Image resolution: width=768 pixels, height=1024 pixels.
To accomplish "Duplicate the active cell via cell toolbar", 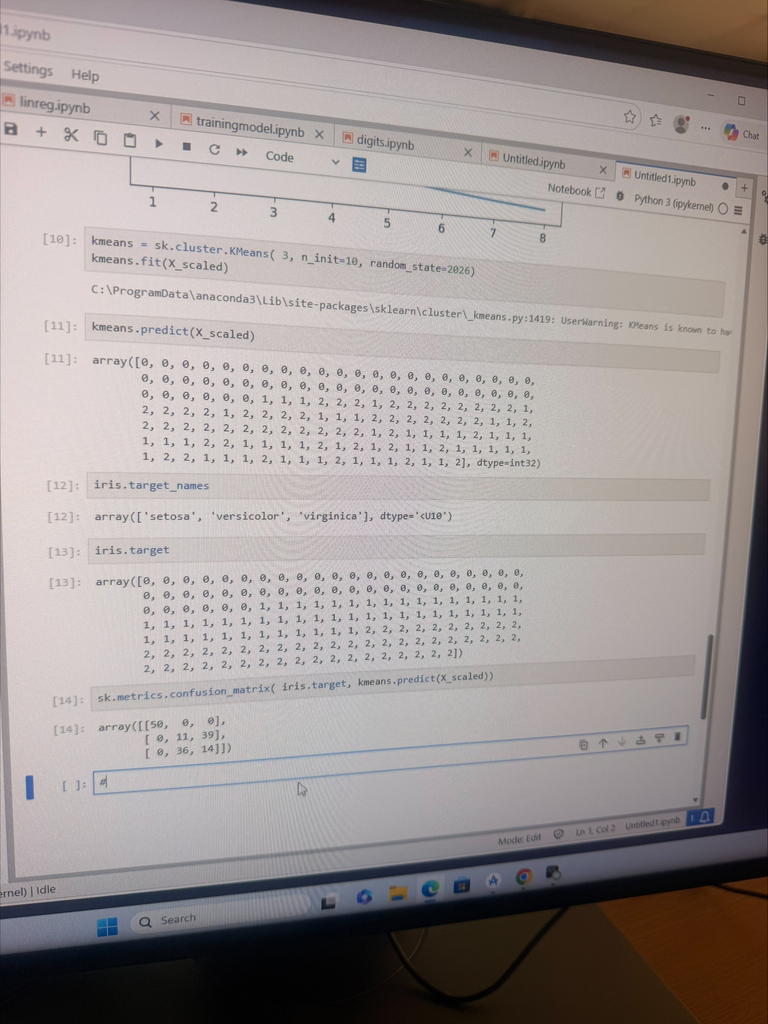I will 584,744.
